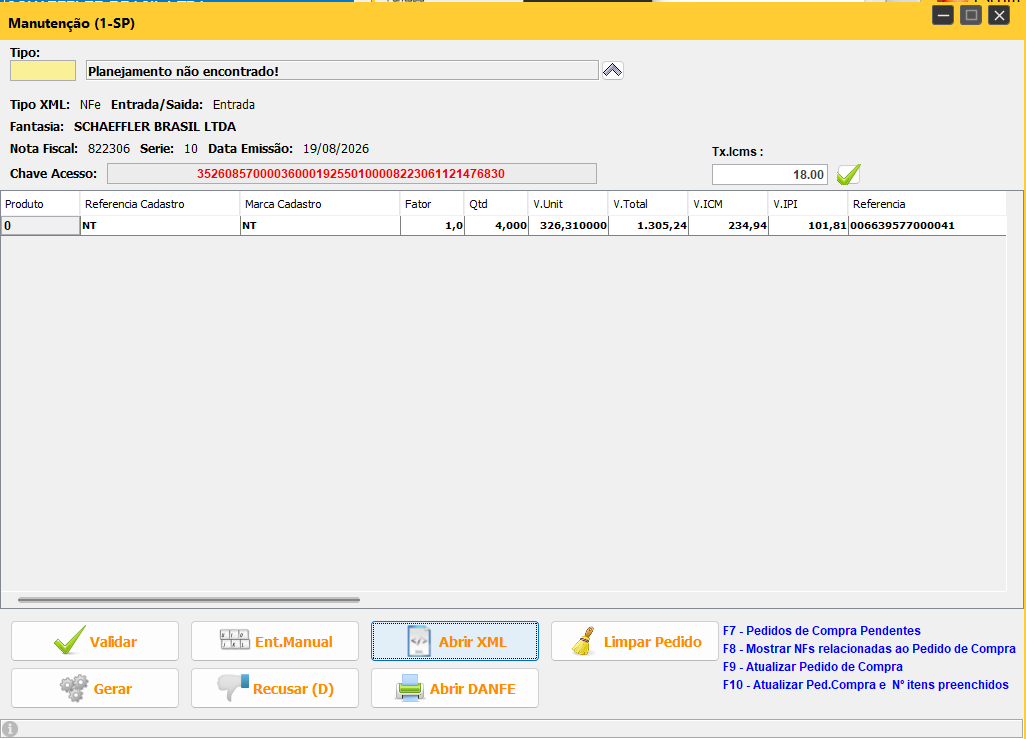This screenshot has height=739, width=1026.
Task: Click the green checkmark next to Tx.Icms
Action: 849,175
